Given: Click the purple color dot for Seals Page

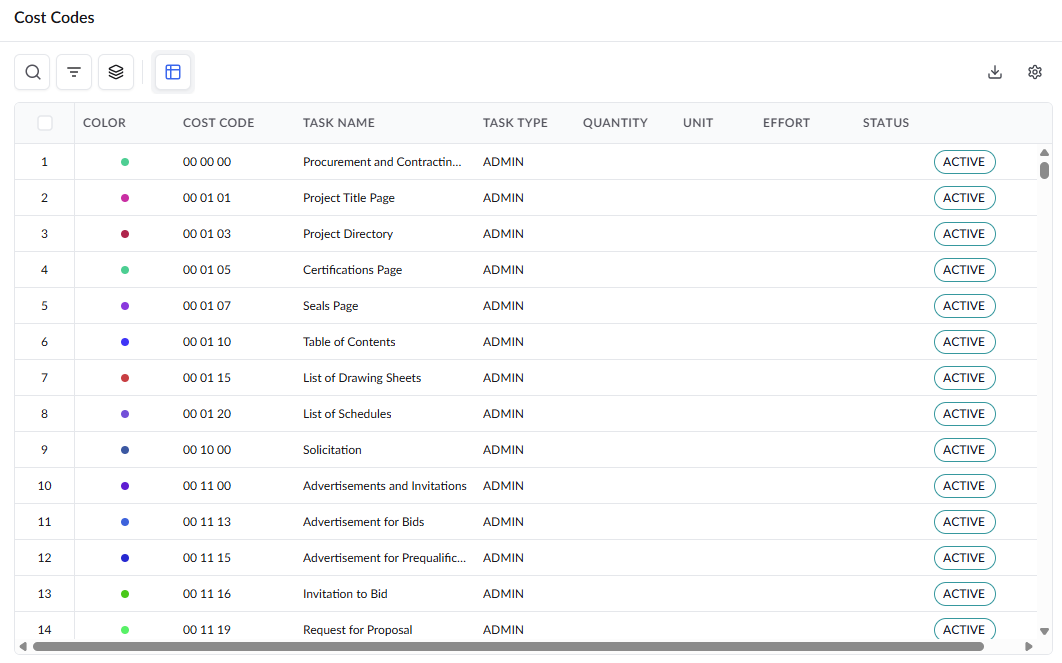Looking at the screenshot, I should click(x=125, y=305).
